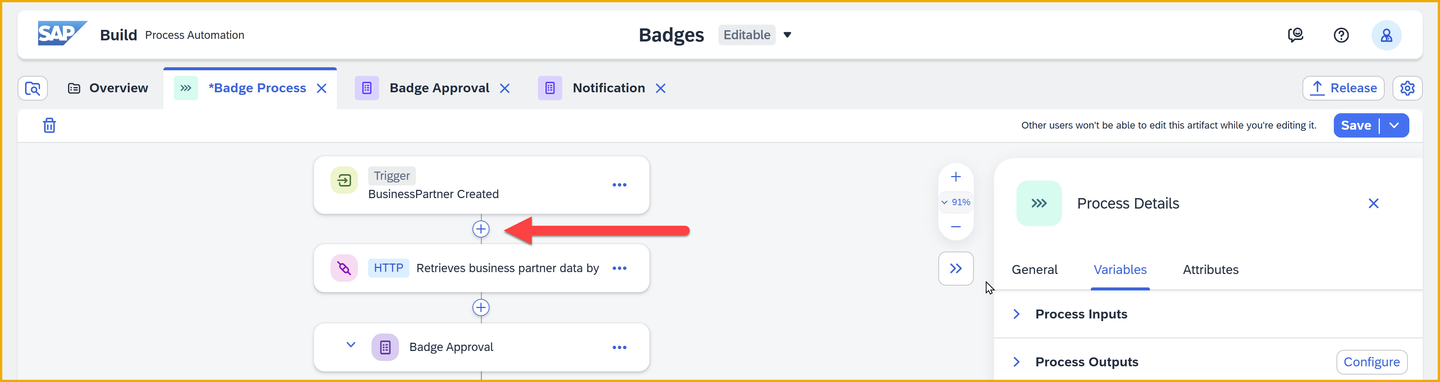This screenshot has height=382, width=1440.
Task: Open the help question mark icon
Action: [x=1342, y=35]
